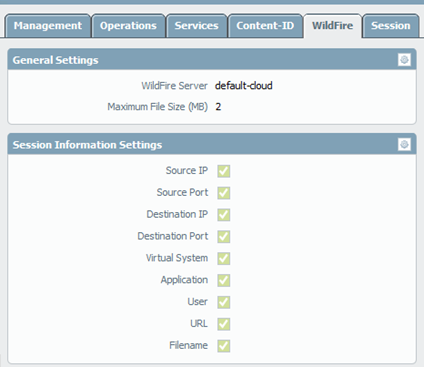424x367 pixels.
Task: Click the default-cloud server value
Action: pos(244,86)
